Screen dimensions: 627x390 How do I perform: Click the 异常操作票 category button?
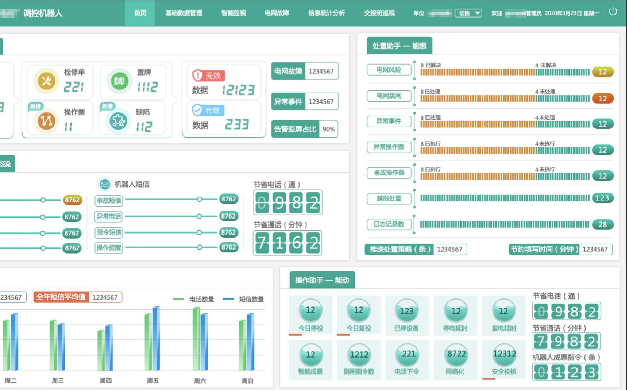click(x=389, y=147)
